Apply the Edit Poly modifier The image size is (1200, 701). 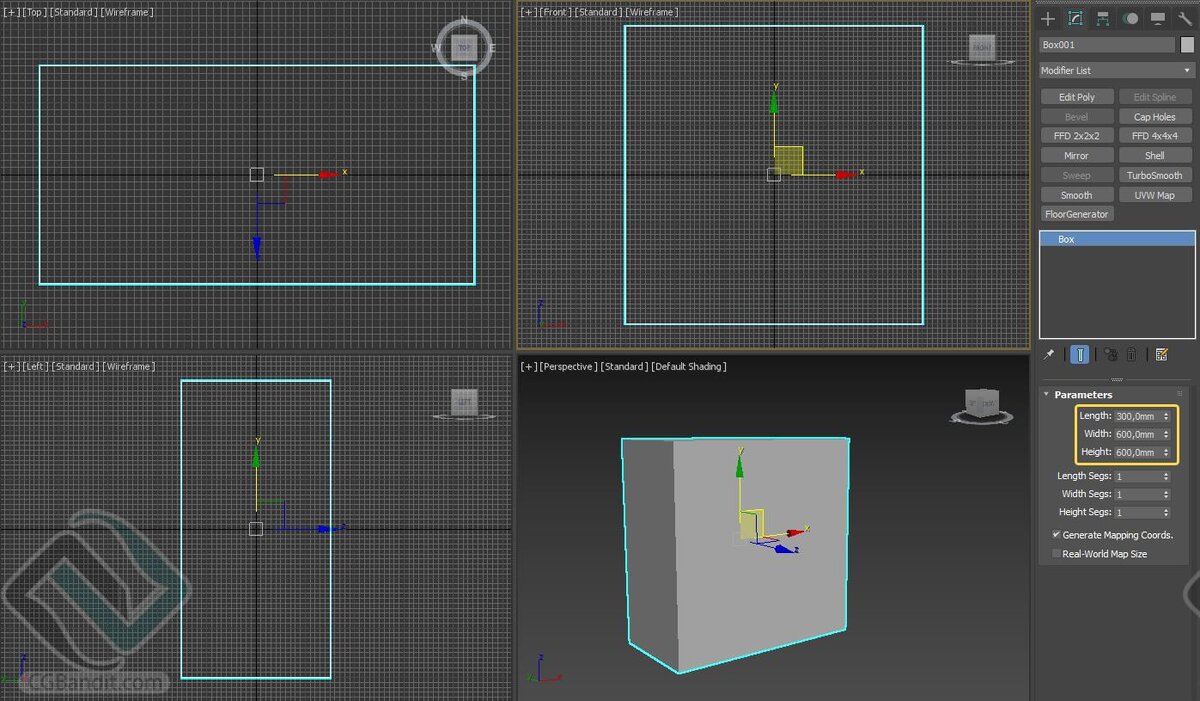(1077, 97)
